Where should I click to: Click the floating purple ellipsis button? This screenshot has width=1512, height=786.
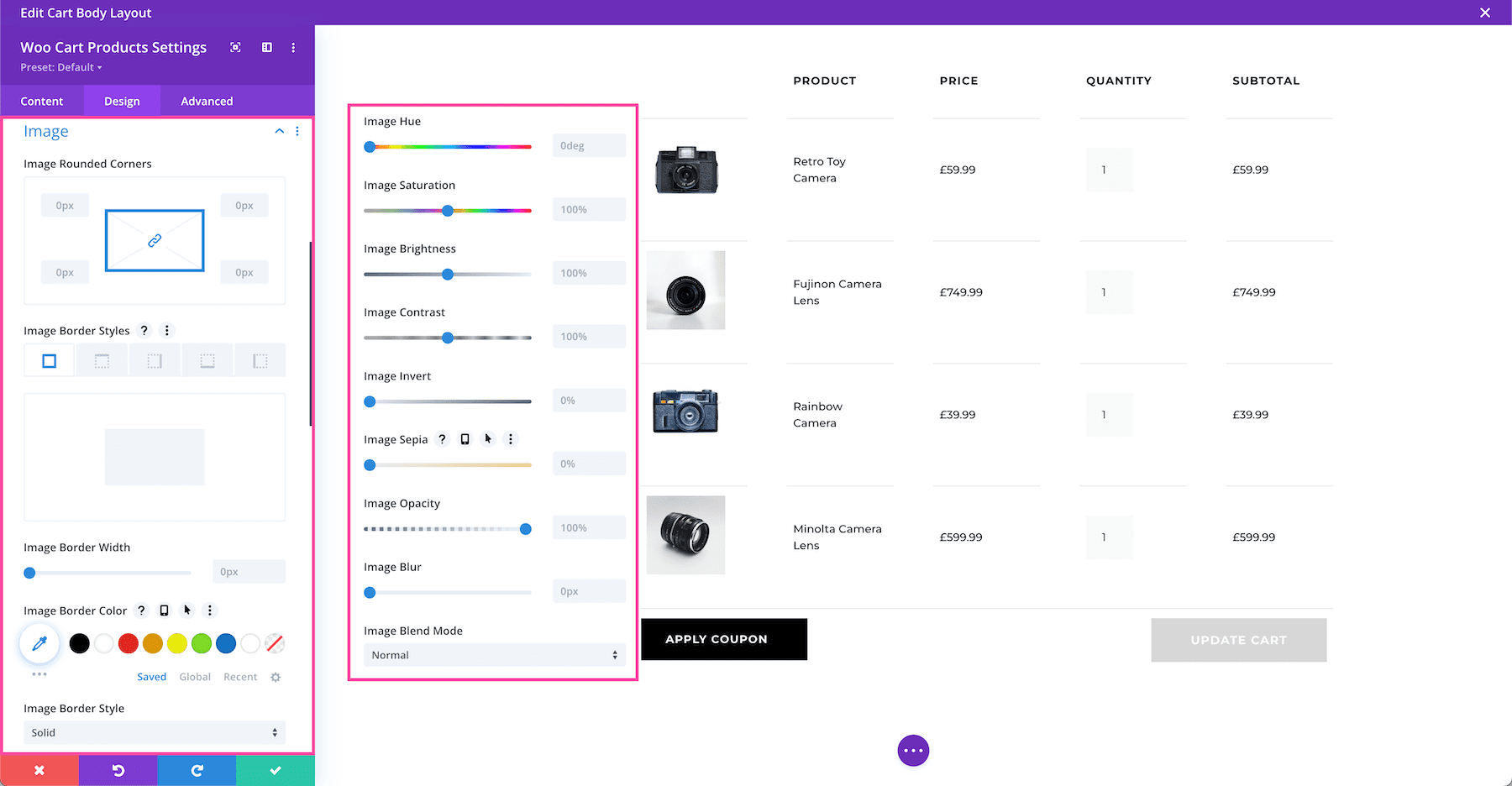(913, 750)
